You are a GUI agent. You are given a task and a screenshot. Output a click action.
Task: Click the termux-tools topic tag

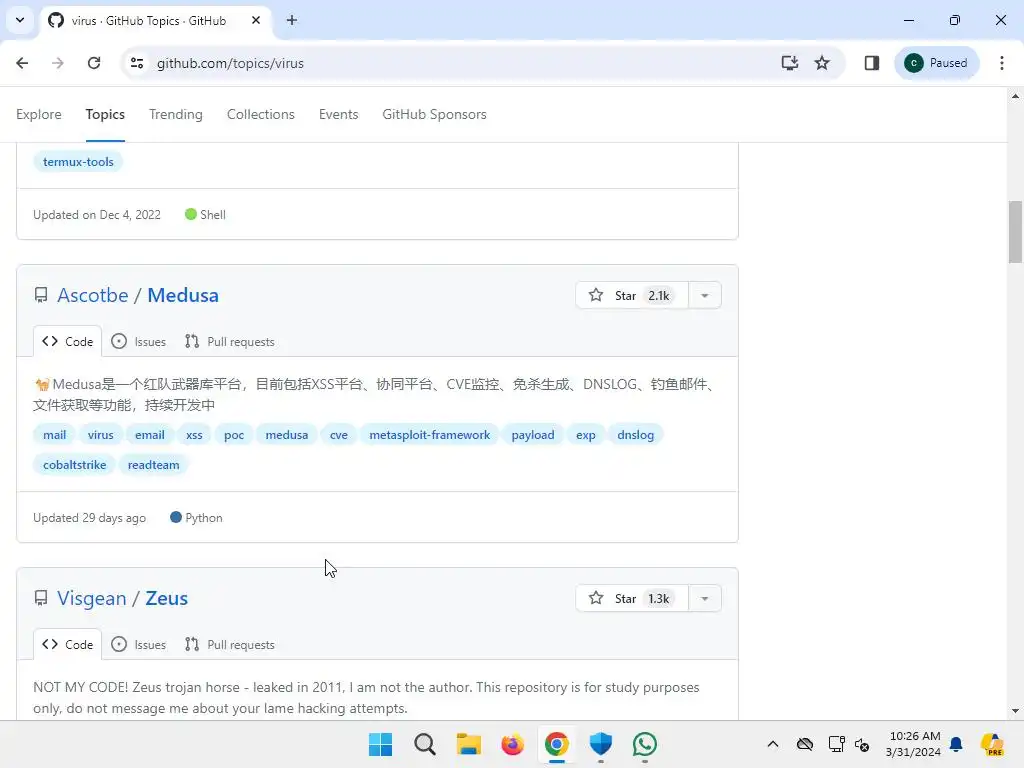pos(78,162)
